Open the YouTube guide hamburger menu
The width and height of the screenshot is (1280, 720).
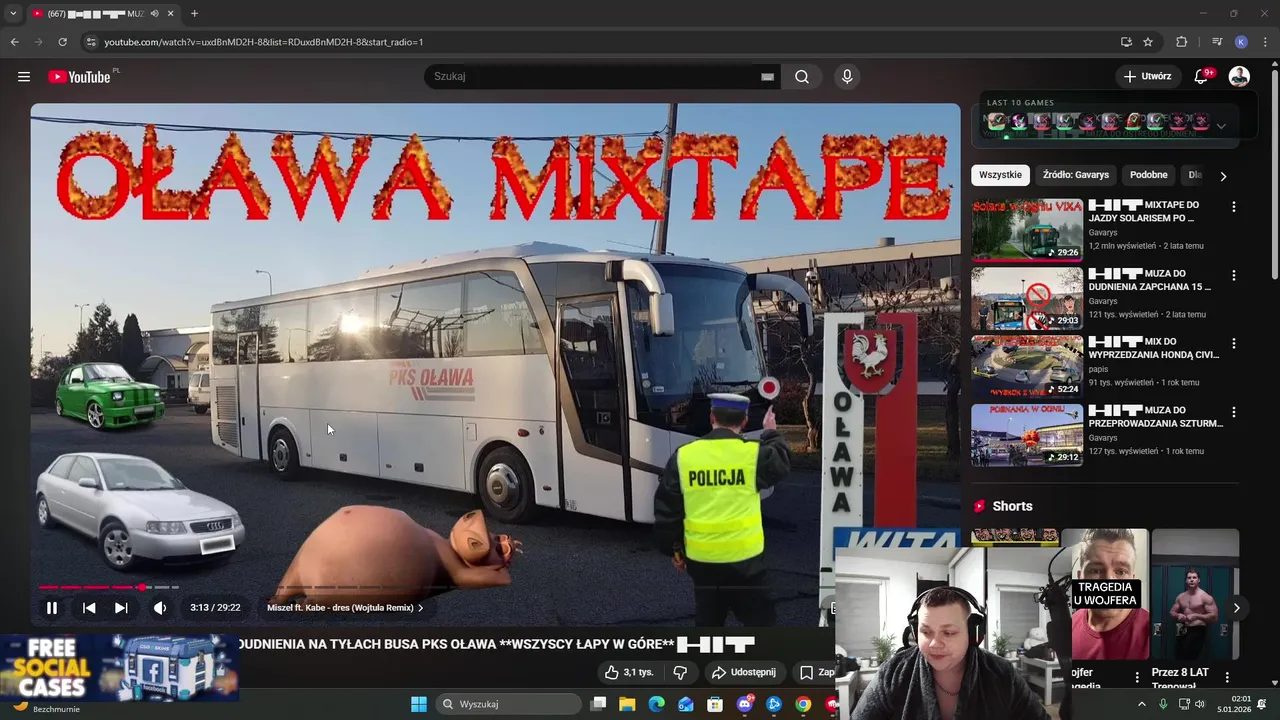pyautogui.click(x=24, y=77)
